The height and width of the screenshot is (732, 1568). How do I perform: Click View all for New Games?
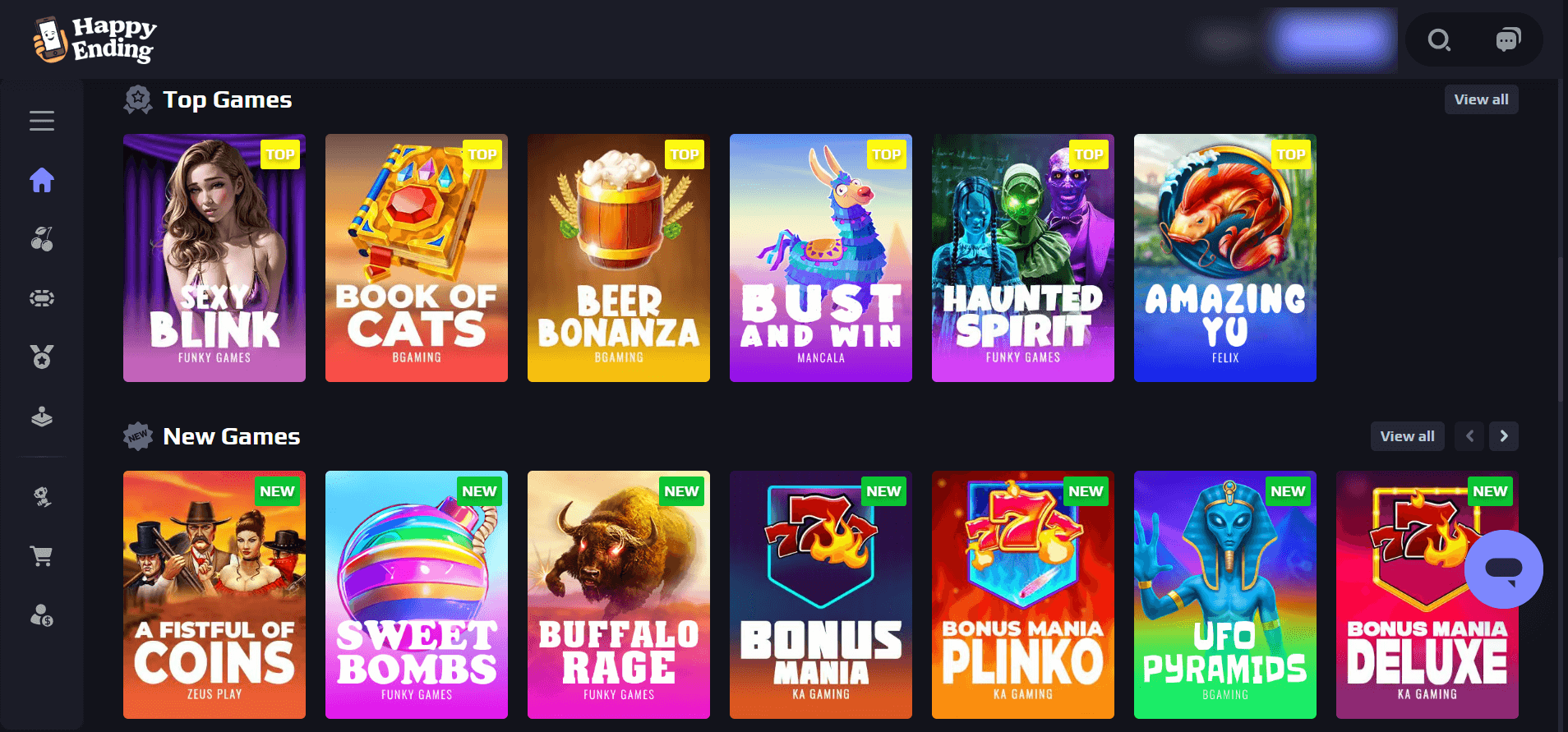[x=1408, y=436]
